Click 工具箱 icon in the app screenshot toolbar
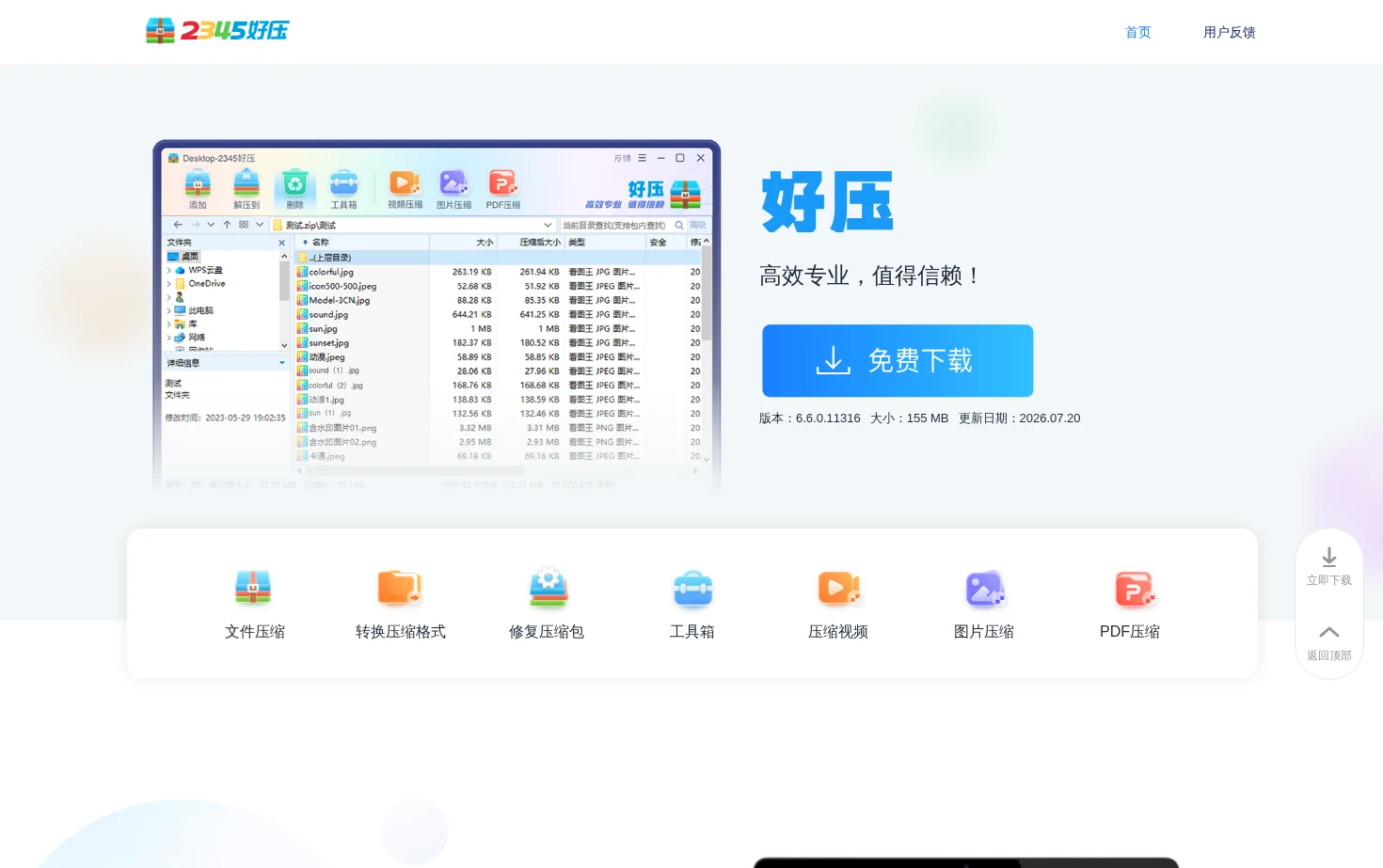This screenshot has width=1383, height=868. (343, 183)
